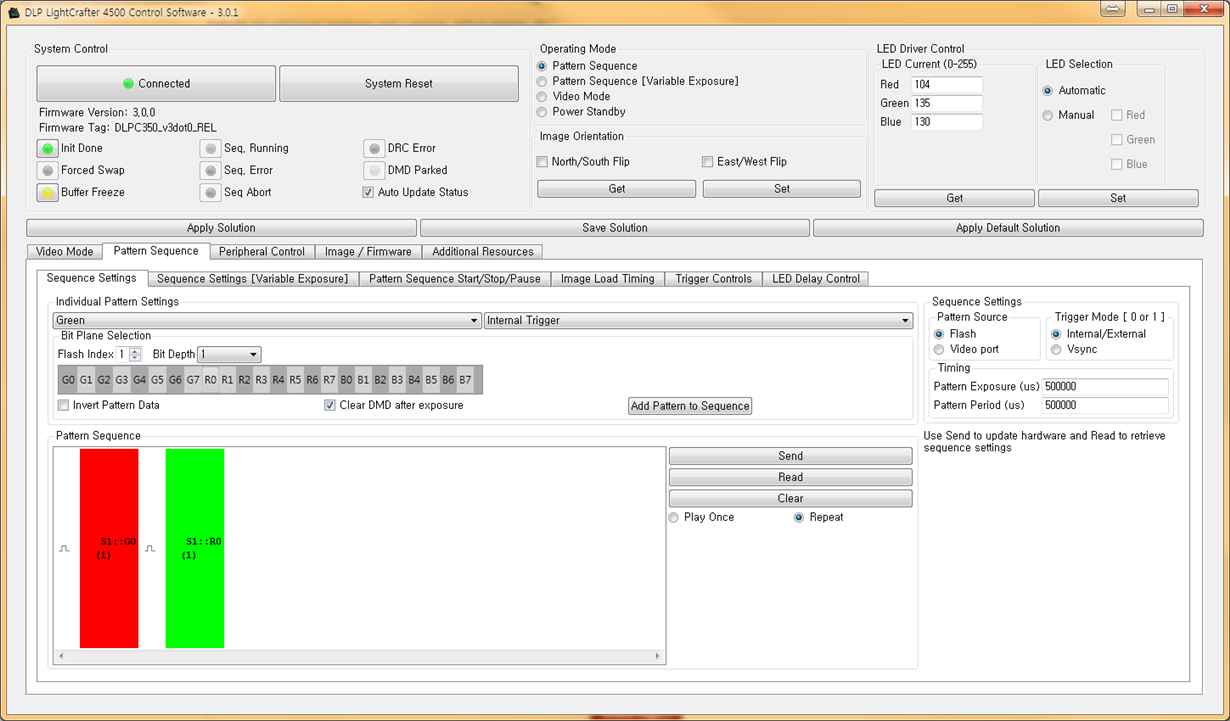
Task: Select bit plane B7
Action: pyautogui.click(x=465, y=380)
